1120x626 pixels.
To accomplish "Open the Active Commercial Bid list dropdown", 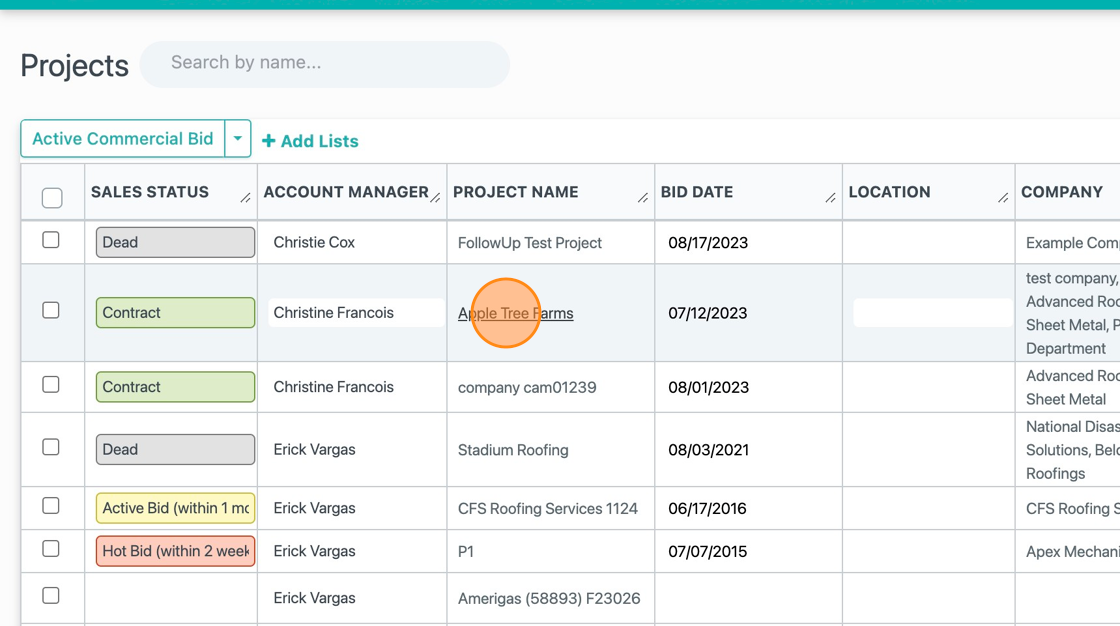I will [x=238, y=138].
